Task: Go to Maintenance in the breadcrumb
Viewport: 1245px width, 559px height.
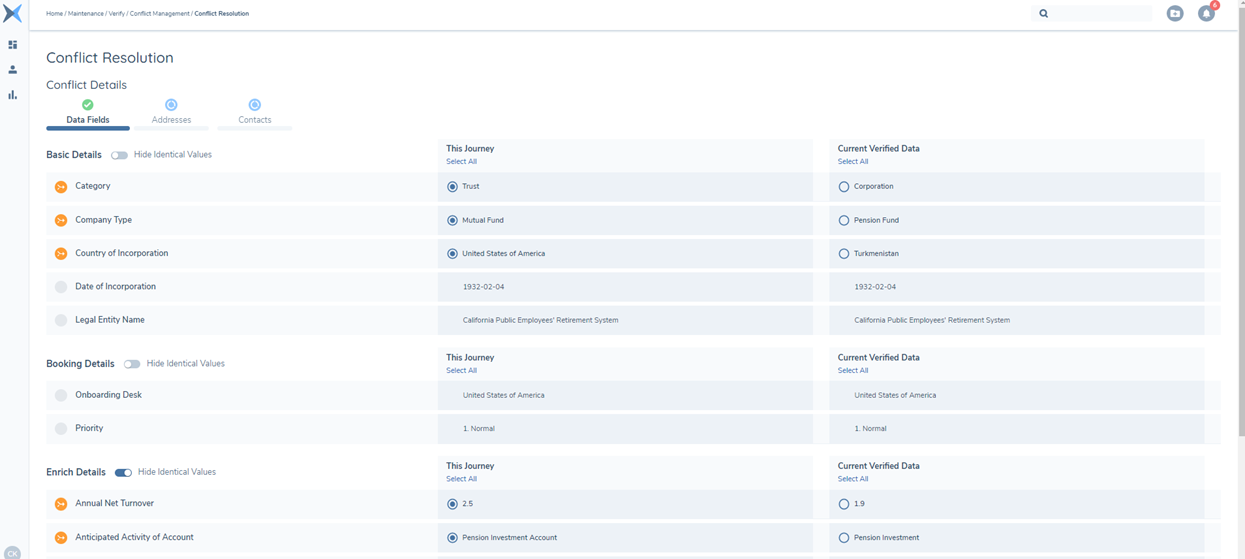Action: pos(85,14)
